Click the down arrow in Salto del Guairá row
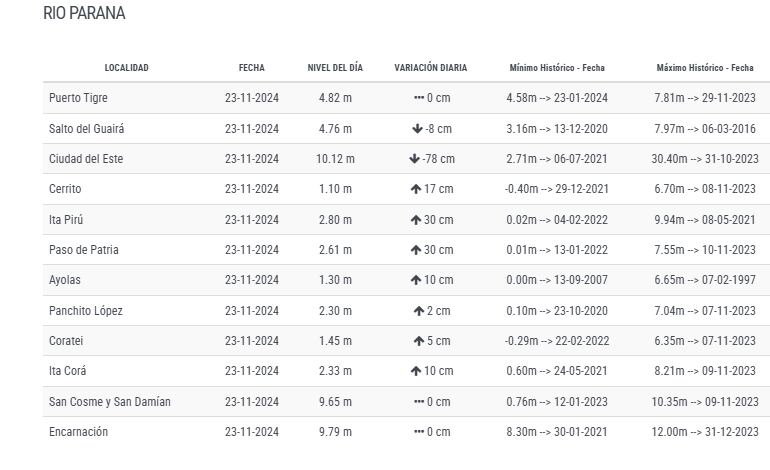The image size is (770, 470). tap(417, 129)
